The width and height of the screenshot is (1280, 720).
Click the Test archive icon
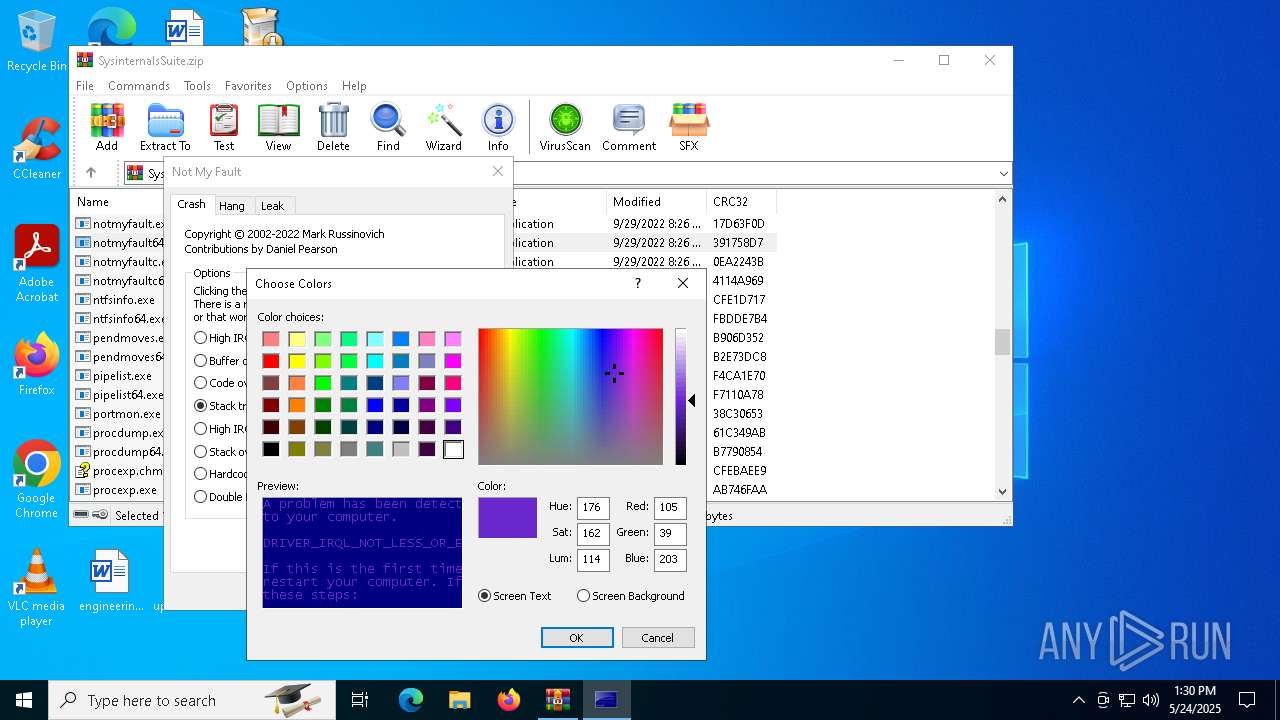coord(224,127)
